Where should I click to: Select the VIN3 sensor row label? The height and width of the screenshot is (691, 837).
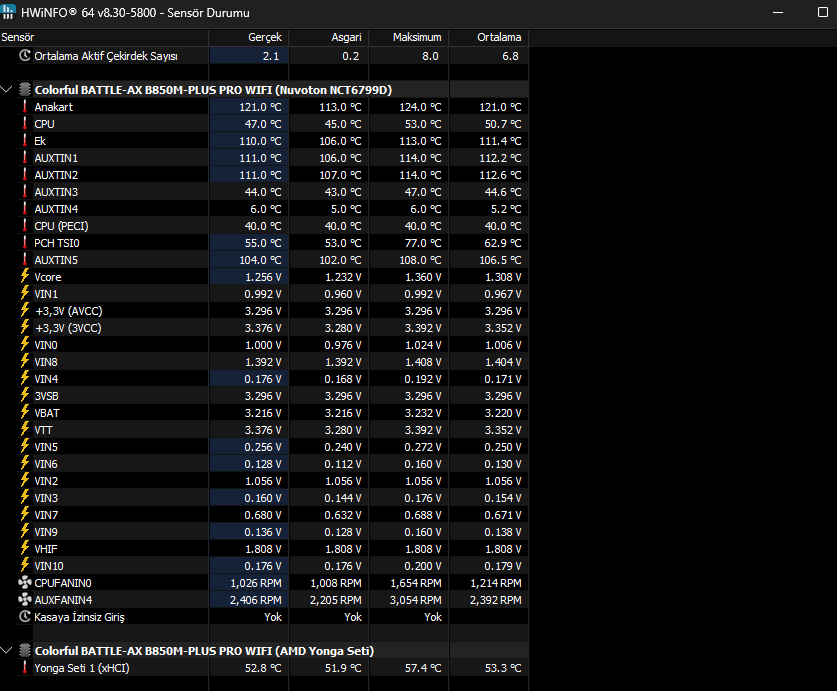46,498
